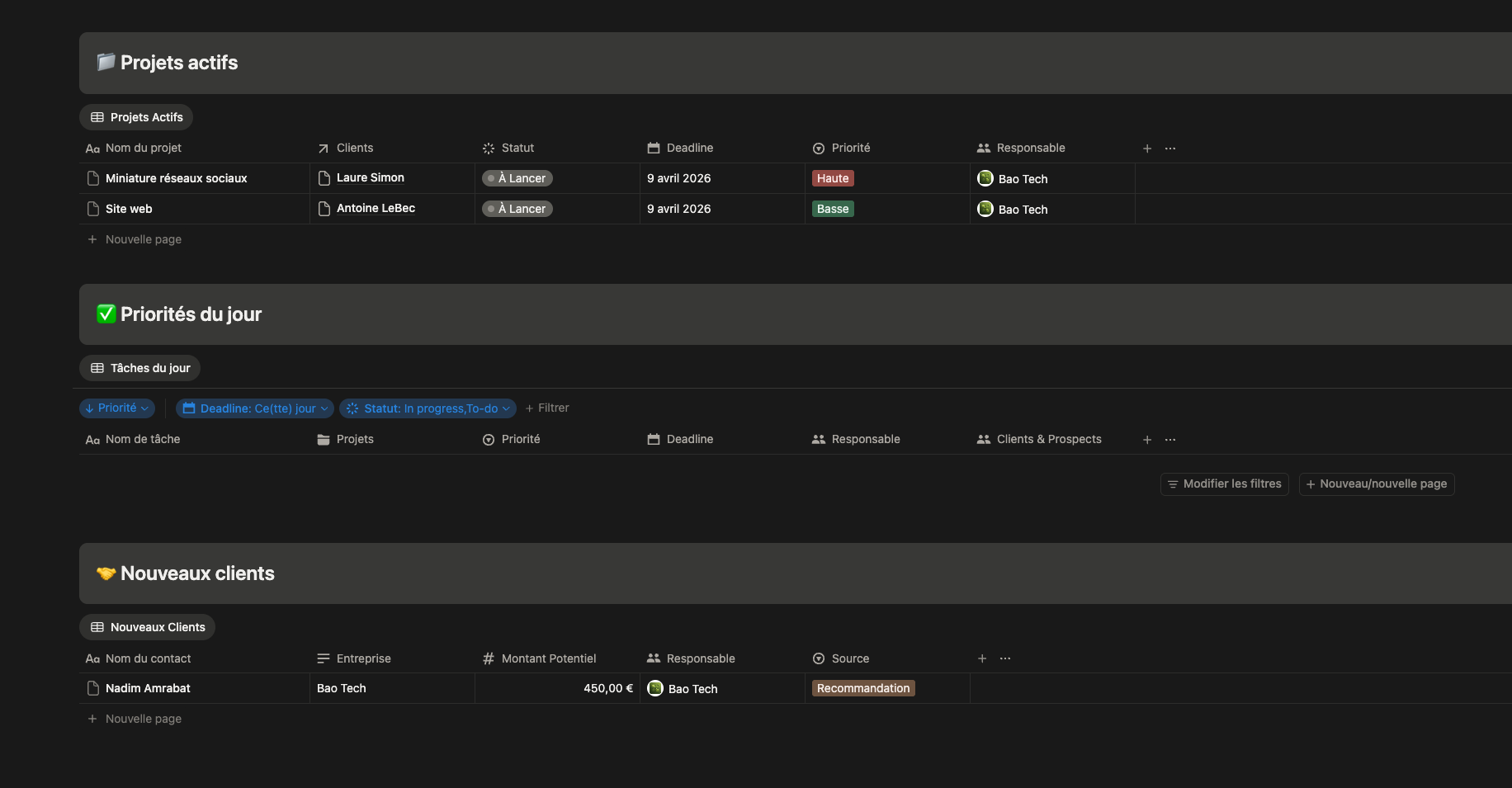Open the Antoine LeBec client link
Image resolution: width=1512 pixels, height=788 pixels.
pos(376,208)
